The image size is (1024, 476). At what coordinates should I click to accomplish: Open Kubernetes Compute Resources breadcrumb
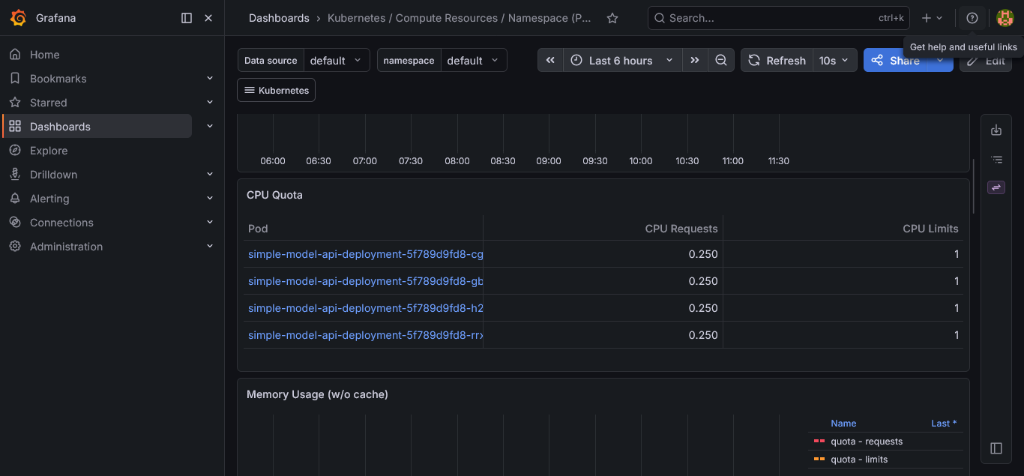point(459,18)
